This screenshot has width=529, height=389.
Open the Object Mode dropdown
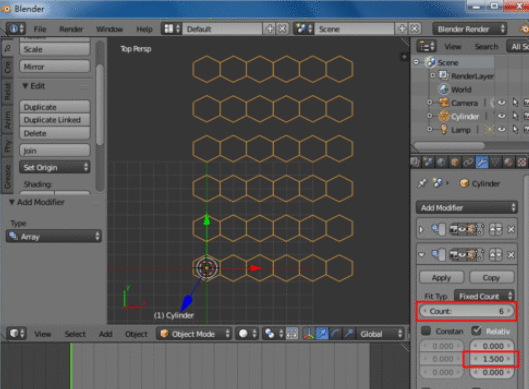[194, 334]
